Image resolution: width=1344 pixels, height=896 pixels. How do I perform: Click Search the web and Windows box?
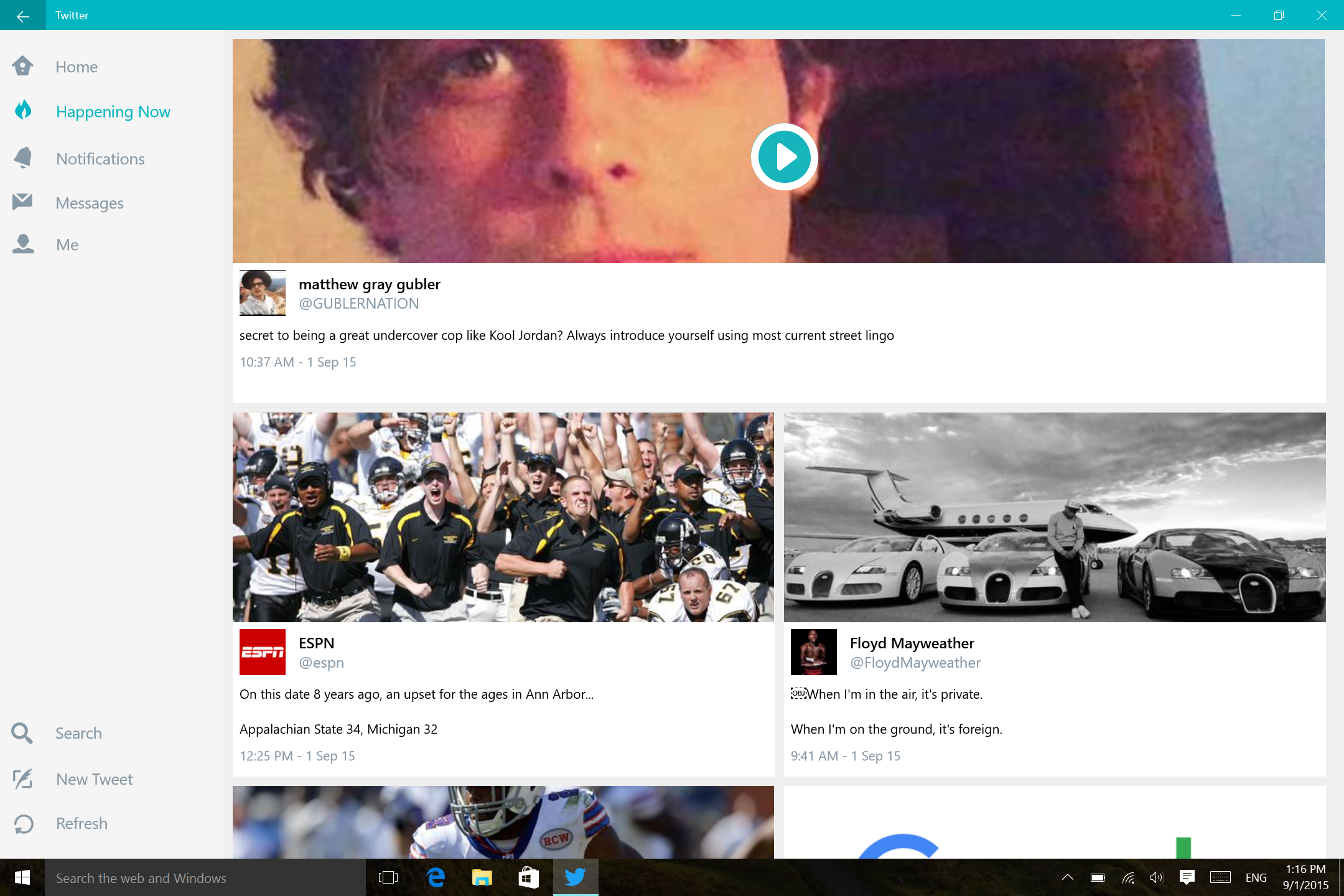(205, 878)
